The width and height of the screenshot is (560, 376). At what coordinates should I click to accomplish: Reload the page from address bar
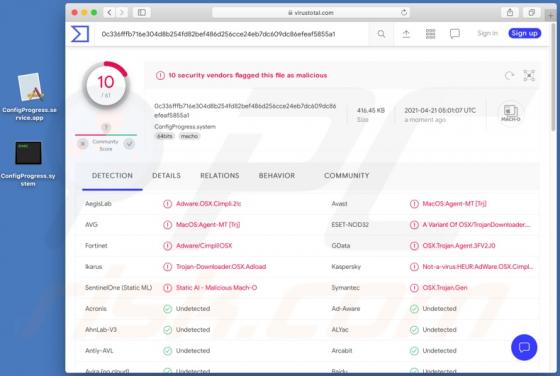(x=404, y=12)
